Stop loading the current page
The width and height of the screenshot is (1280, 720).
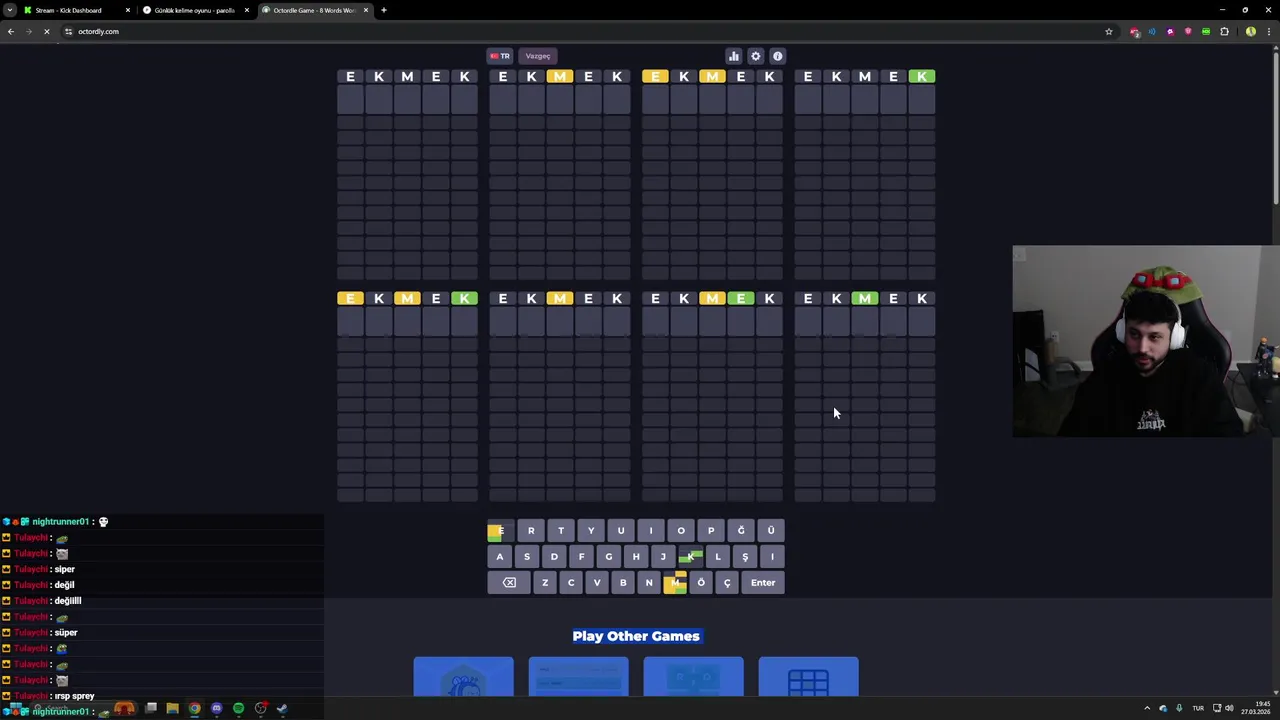click(x=46, y=32)
